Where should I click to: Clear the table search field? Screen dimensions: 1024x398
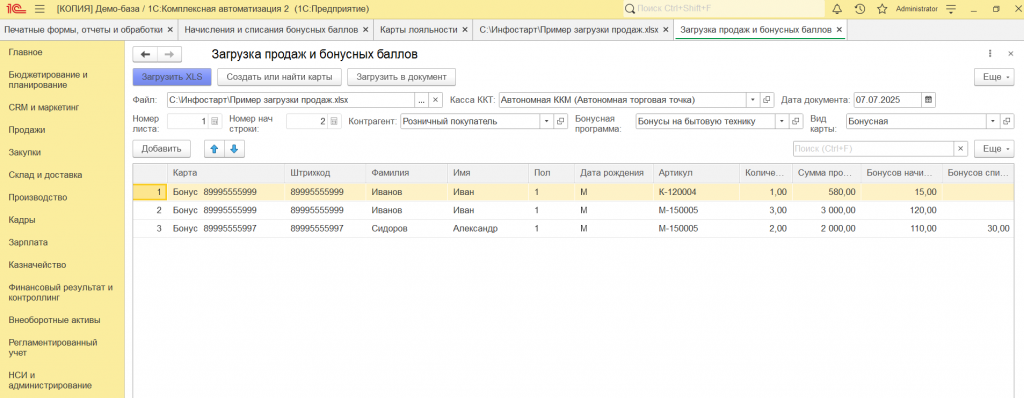click(961, 149)
